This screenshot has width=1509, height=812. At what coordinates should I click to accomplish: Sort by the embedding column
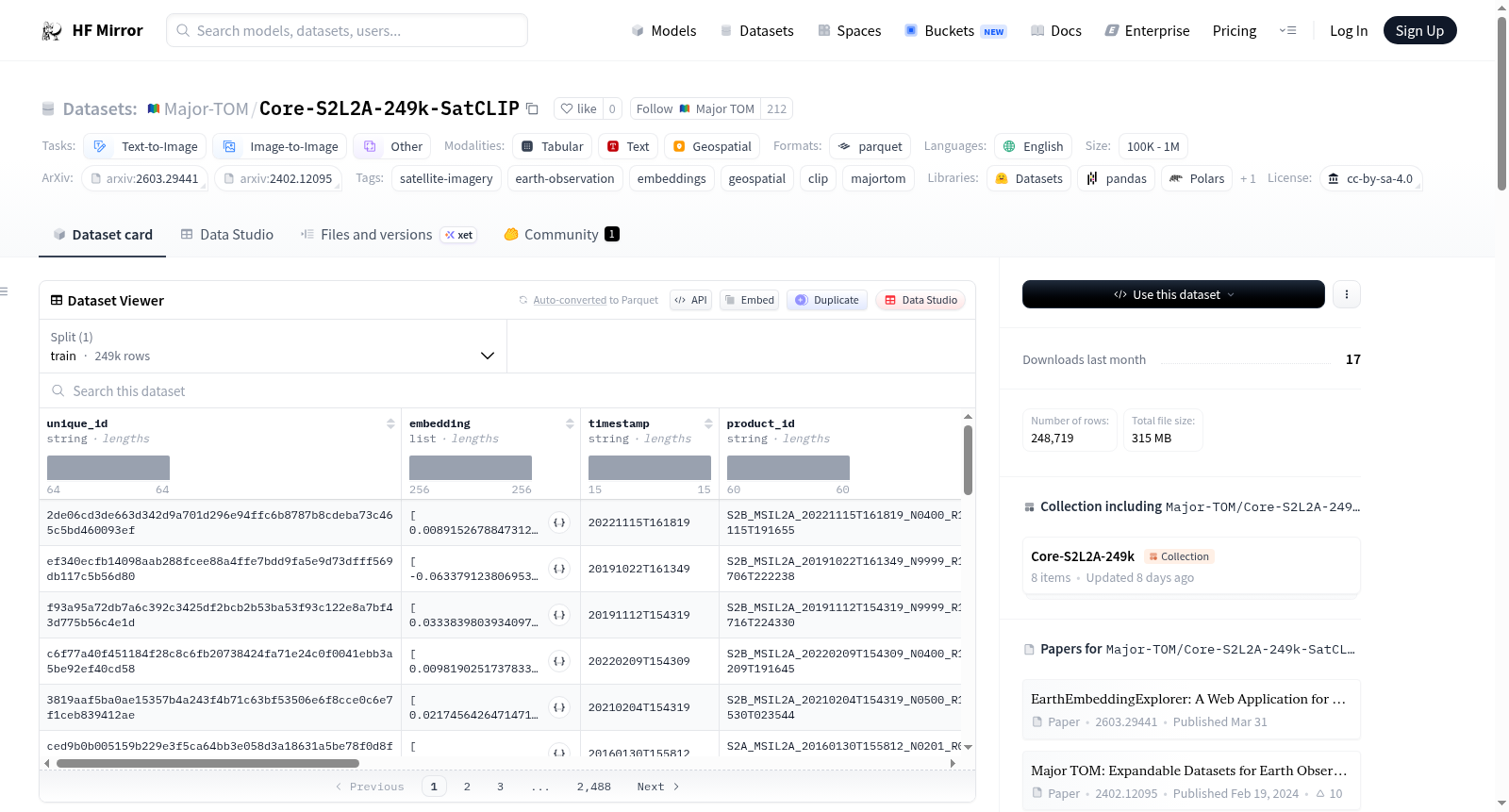(570, 423)
